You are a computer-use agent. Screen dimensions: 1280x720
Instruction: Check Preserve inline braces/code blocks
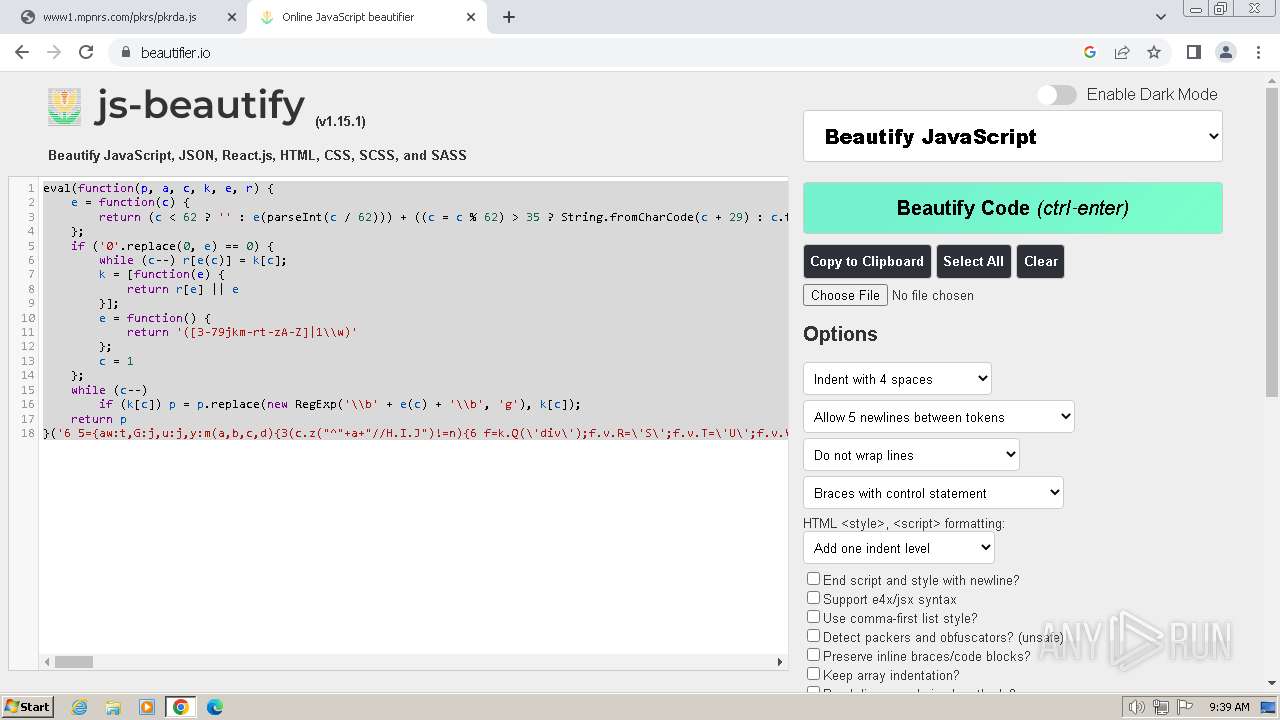[x=814, y=655]
